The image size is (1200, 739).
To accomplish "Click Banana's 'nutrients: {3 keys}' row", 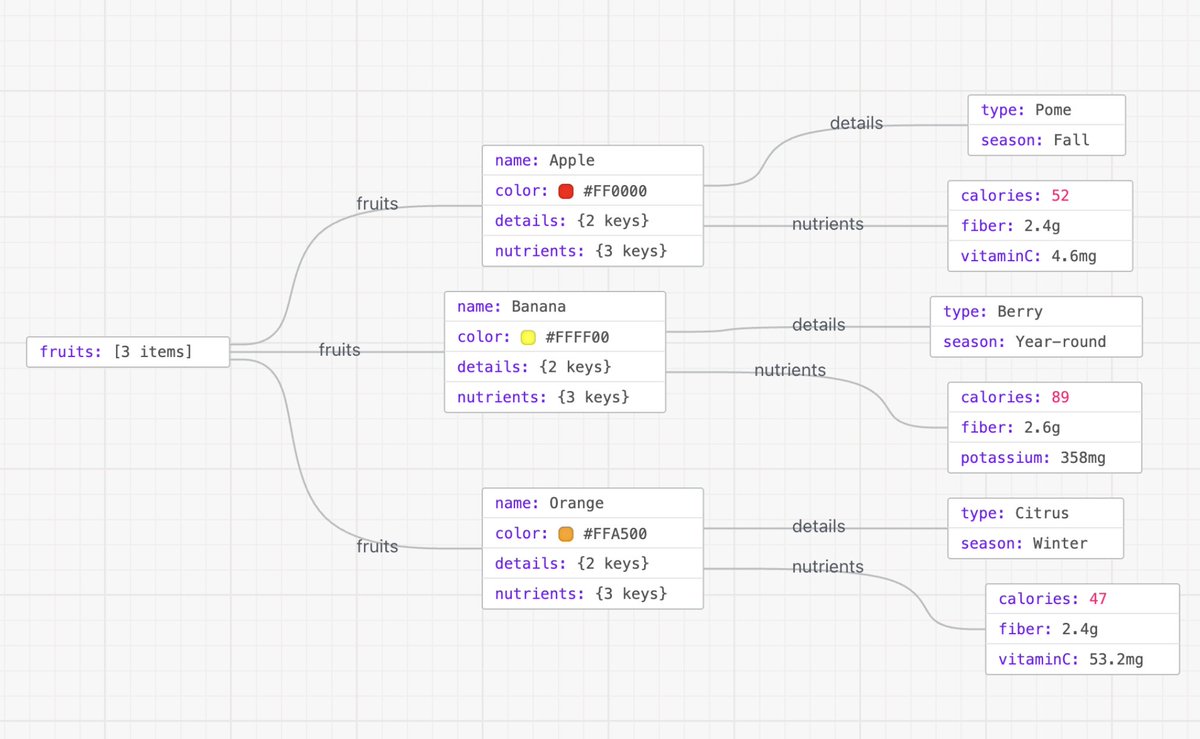I will point(555,397).
